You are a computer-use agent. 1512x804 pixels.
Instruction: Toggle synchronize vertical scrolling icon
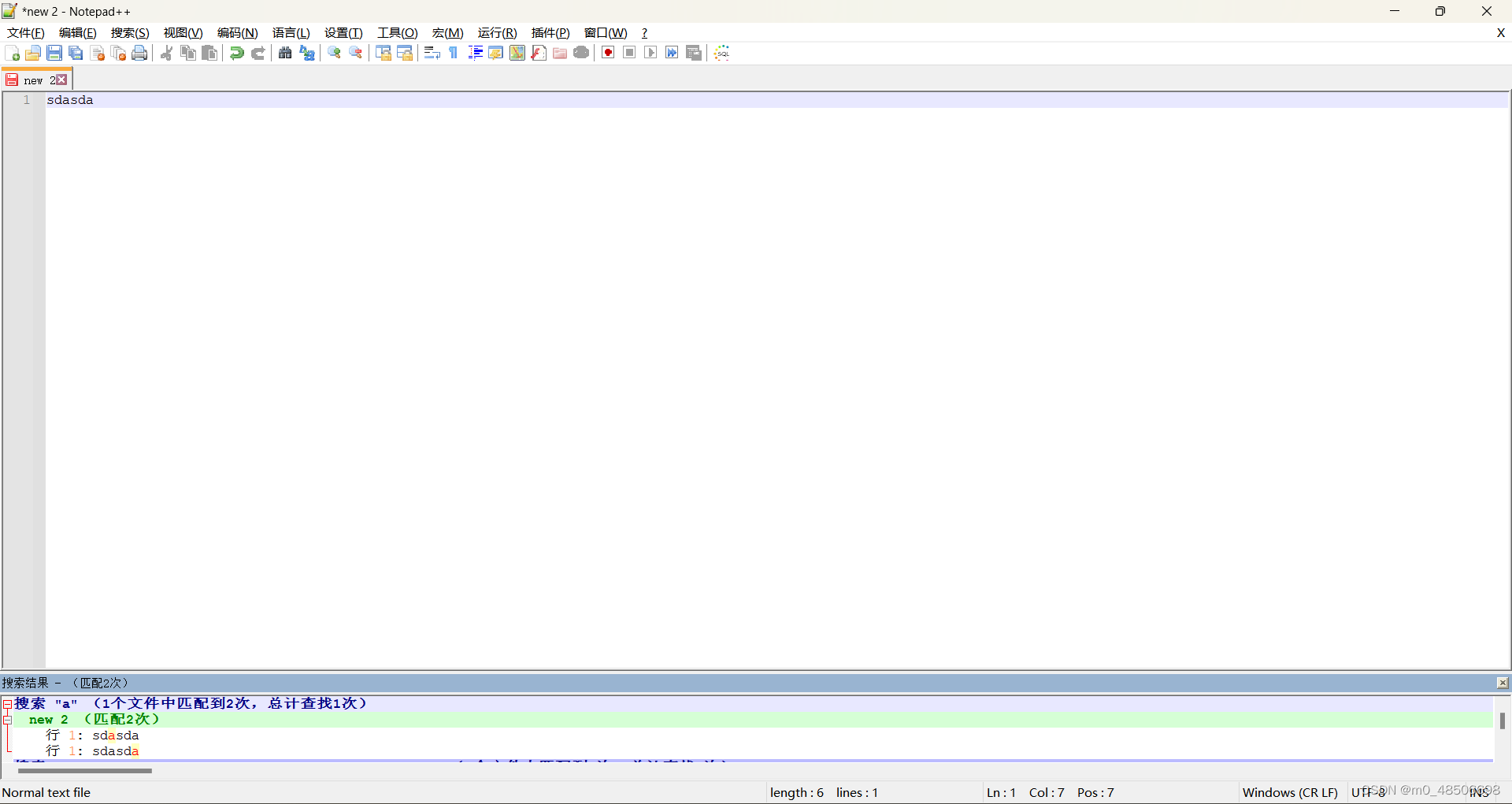(384, 53)
